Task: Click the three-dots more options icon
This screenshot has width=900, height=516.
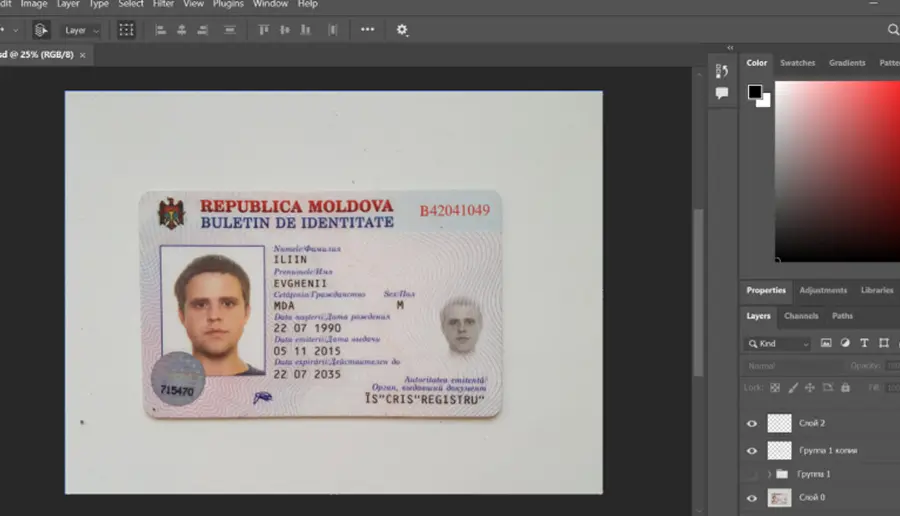Action: point(367,29)
